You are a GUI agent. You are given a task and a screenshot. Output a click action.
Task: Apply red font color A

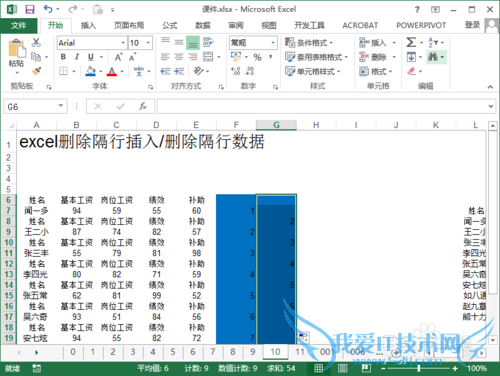click(x=112, y=71)
